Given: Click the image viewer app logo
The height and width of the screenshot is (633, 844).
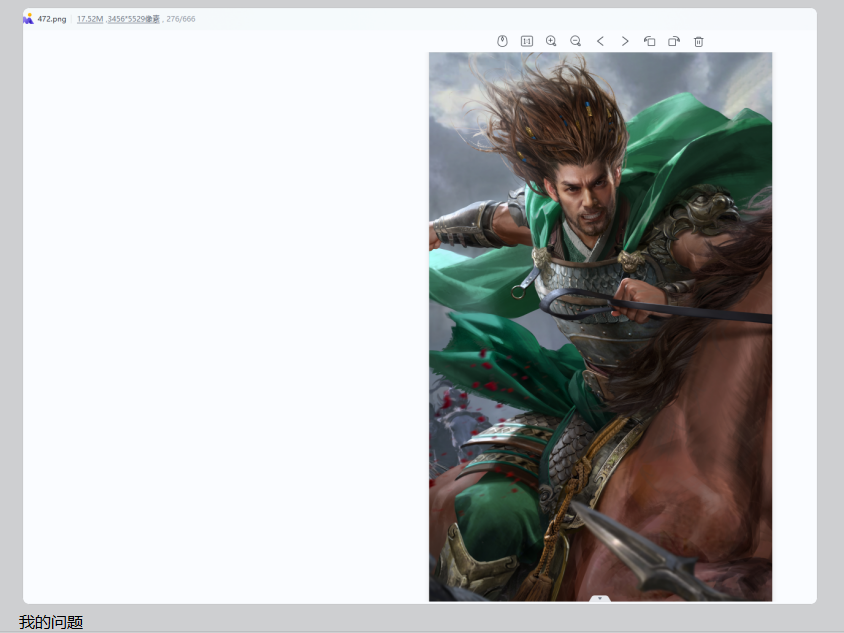Looking at the screenshot, I should (29, 19).
